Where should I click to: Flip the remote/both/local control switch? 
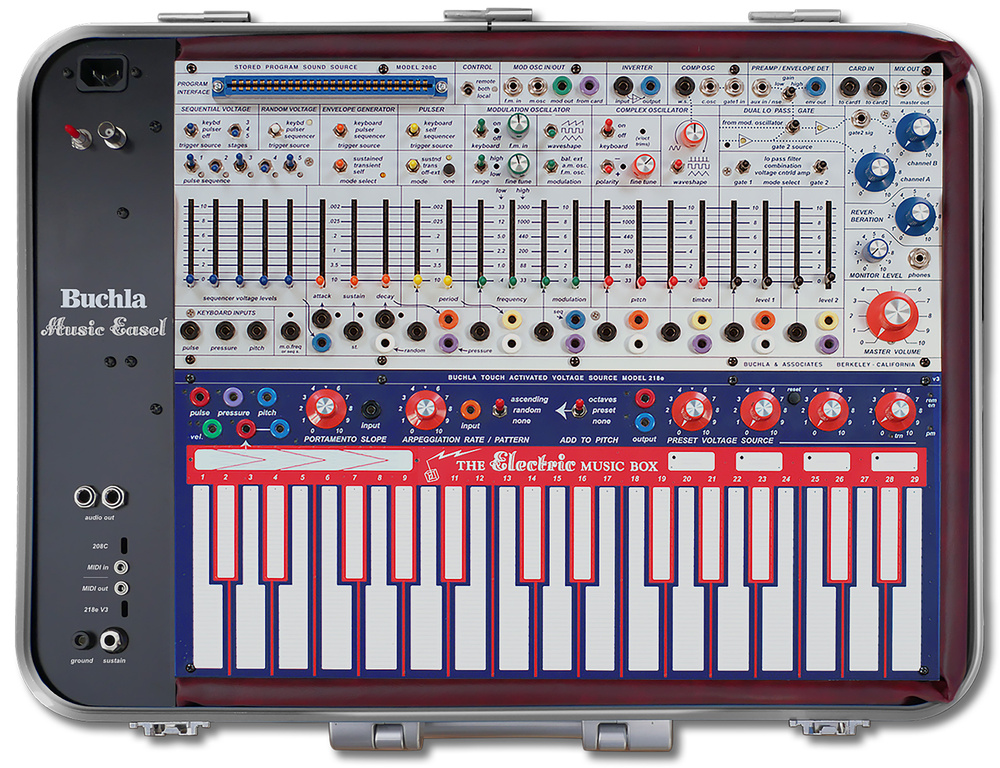467,90
